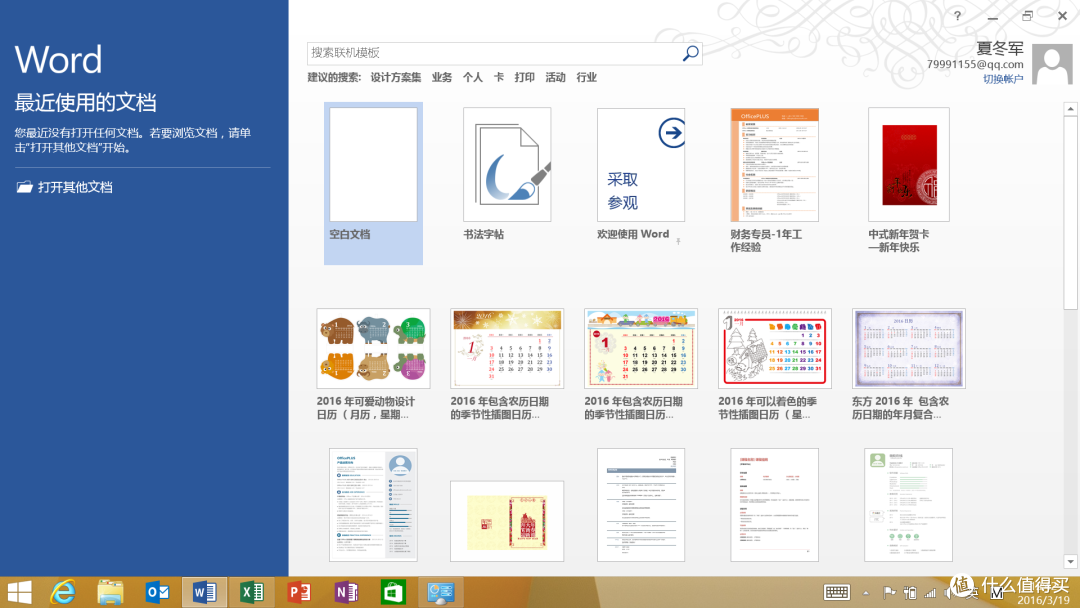Select the plain text resume thumbnail
1080x608 pixels.
641,505
